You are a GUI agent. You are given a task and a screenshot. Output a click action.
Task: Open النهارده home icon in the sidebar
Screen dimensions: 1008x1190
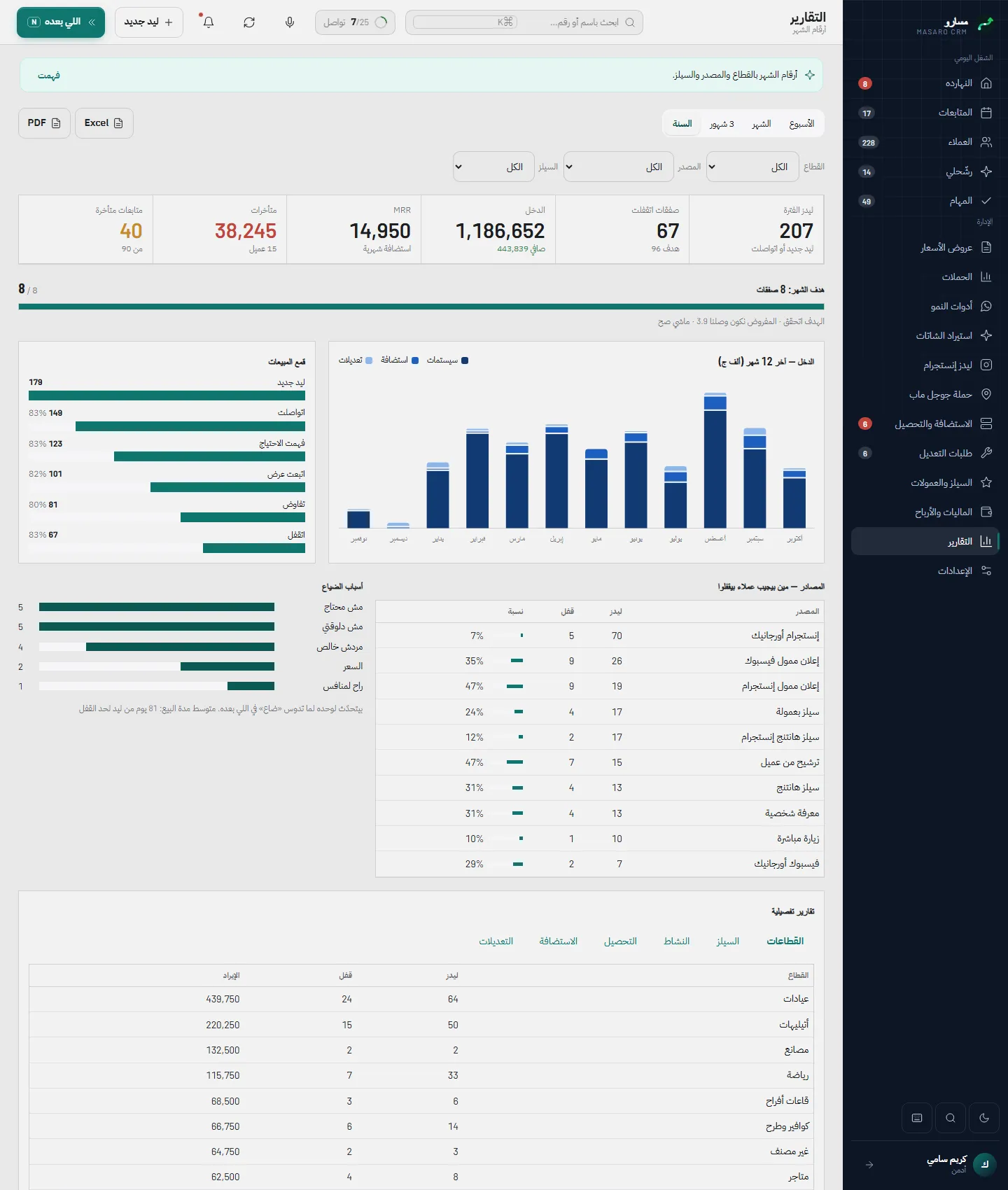click(x=986, y=83)
